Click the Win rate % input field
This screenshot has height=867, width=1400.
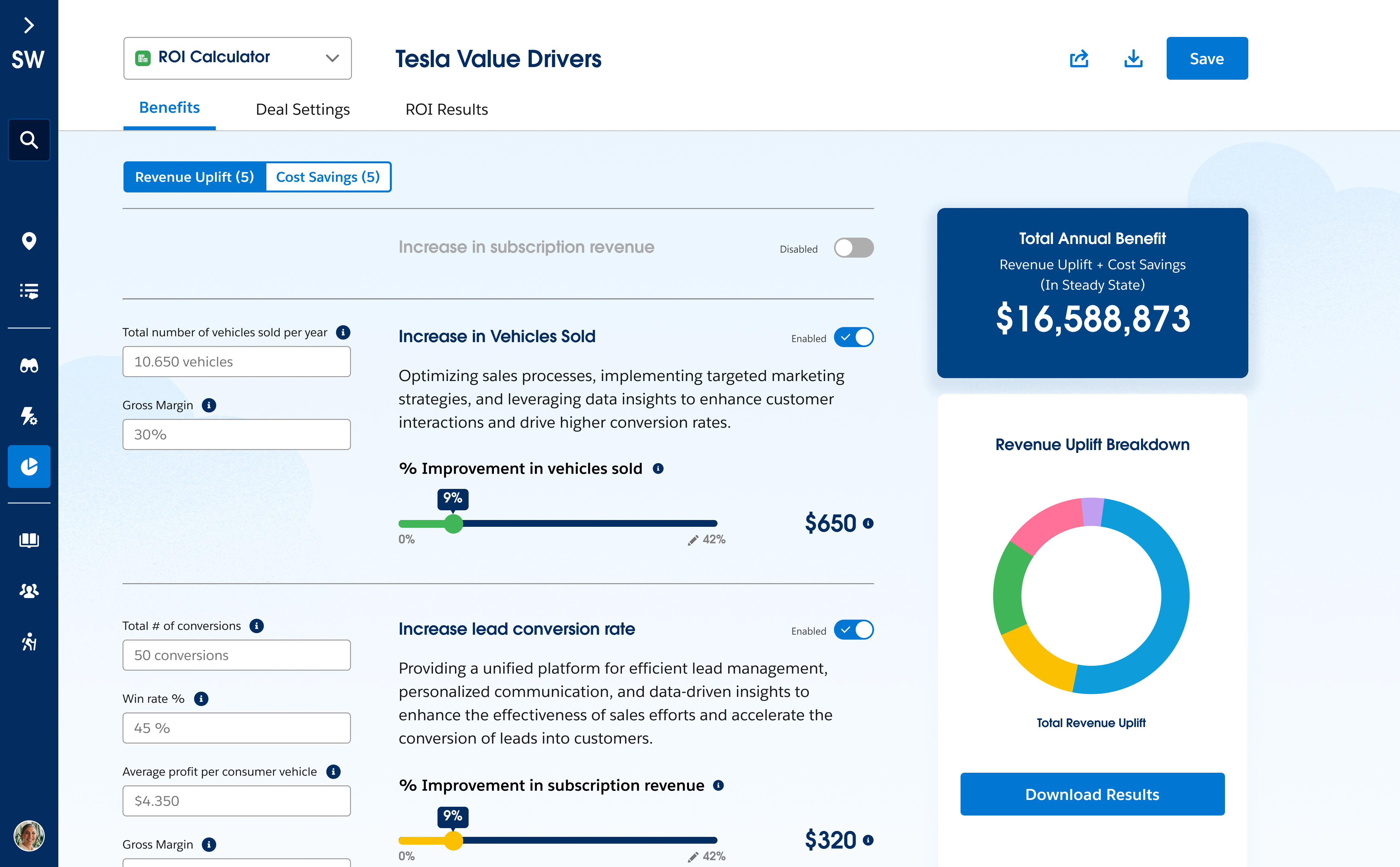(x=236, y=728)
